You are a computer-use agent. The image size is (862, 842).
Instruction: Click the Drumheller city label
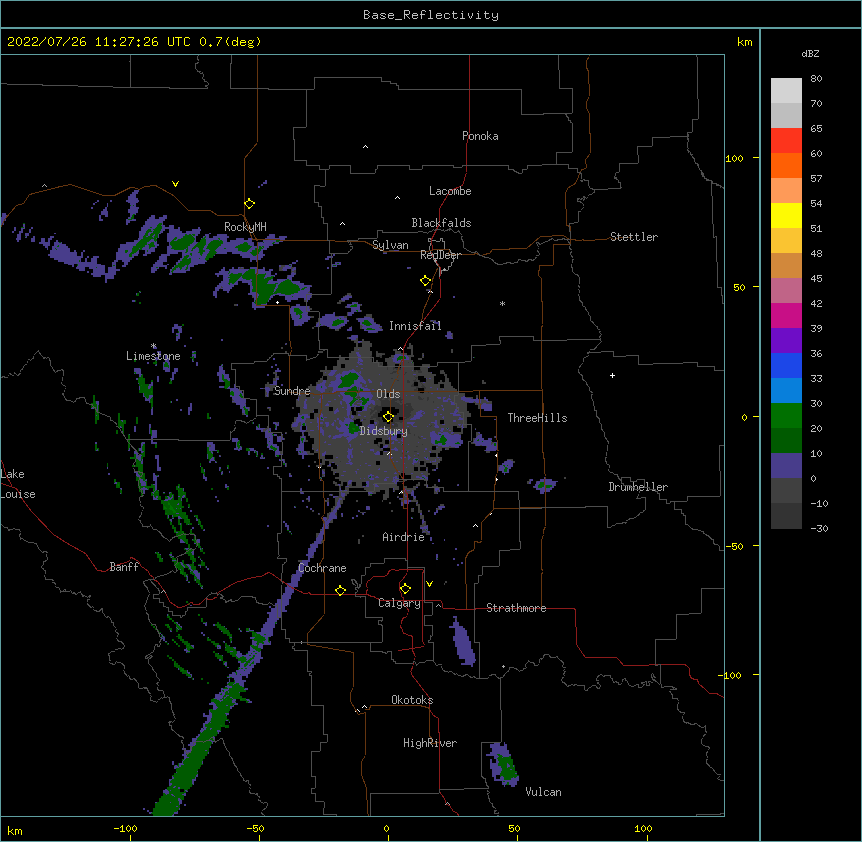pos(638,487)
